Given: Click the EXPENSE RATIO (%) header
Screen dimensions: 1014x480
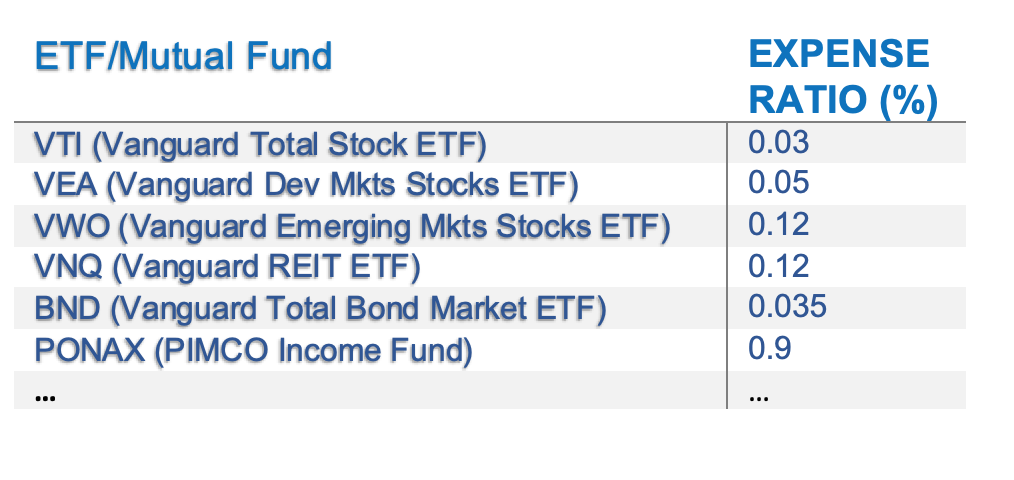Looking at the screenshot, I should coord(843,76).
